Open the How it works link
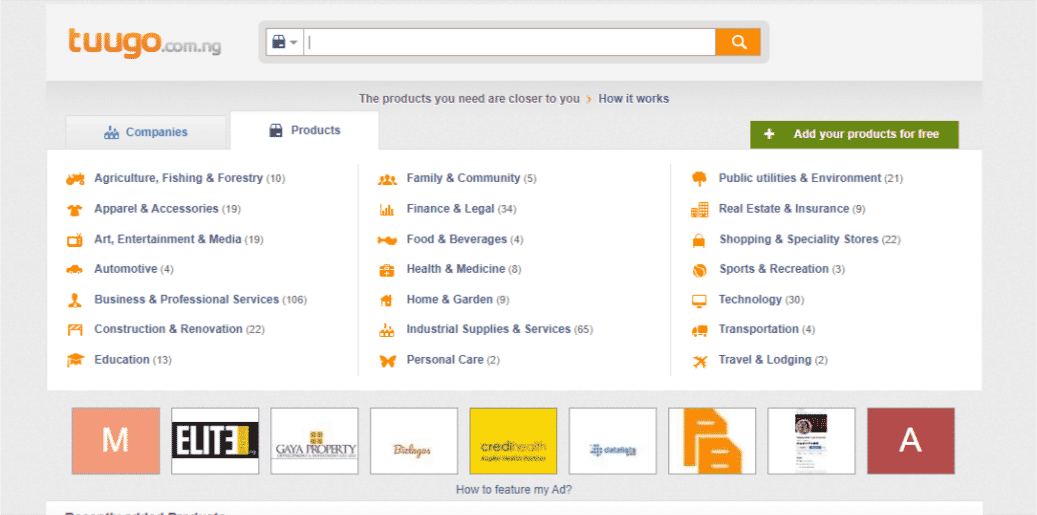The width and height of the screenshot is (1037, 515). (633, 98)
